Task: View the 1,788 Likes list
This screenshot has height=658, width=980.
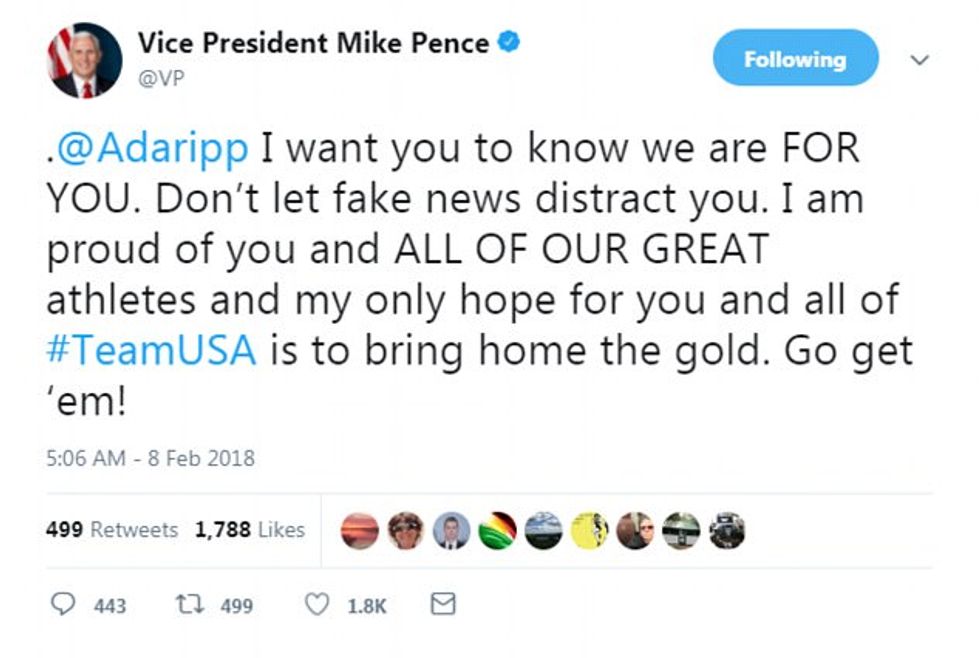Action: coord(249,530)
